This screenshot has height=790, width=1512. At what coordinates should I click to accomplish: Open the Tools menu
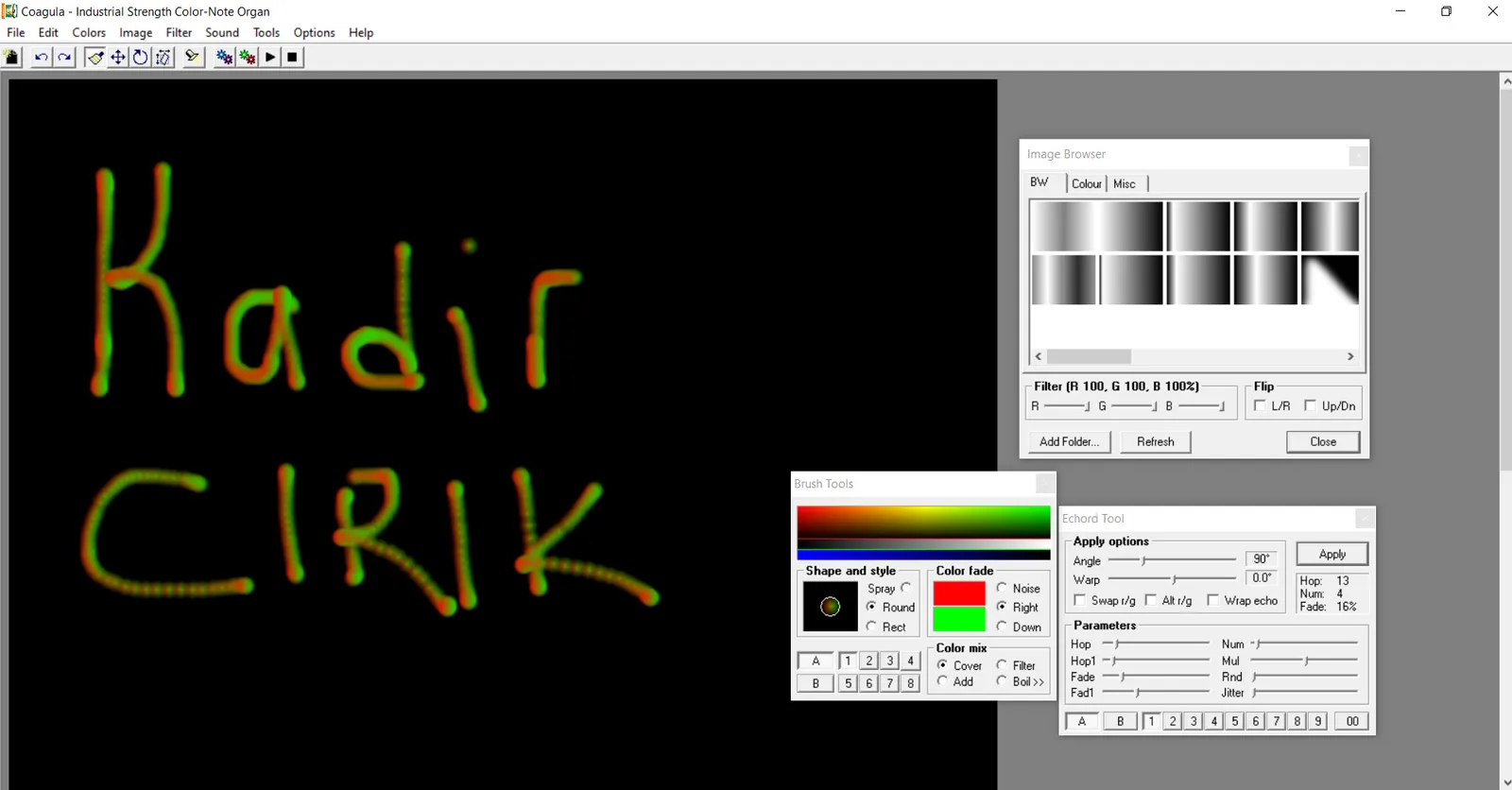click(x=266, y=32)
